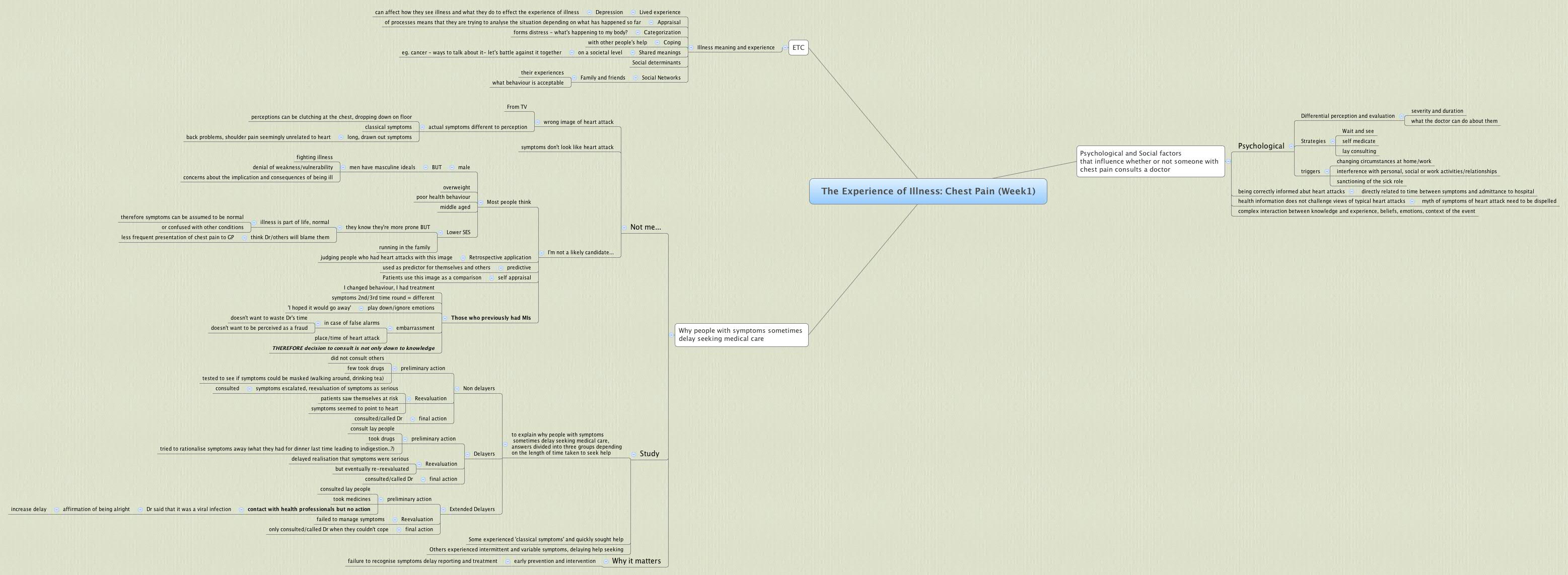Collapse 'Differential perception and evaluation' toggle
The width and height of the screenshot is (1568, 575).
(1401, 116)
